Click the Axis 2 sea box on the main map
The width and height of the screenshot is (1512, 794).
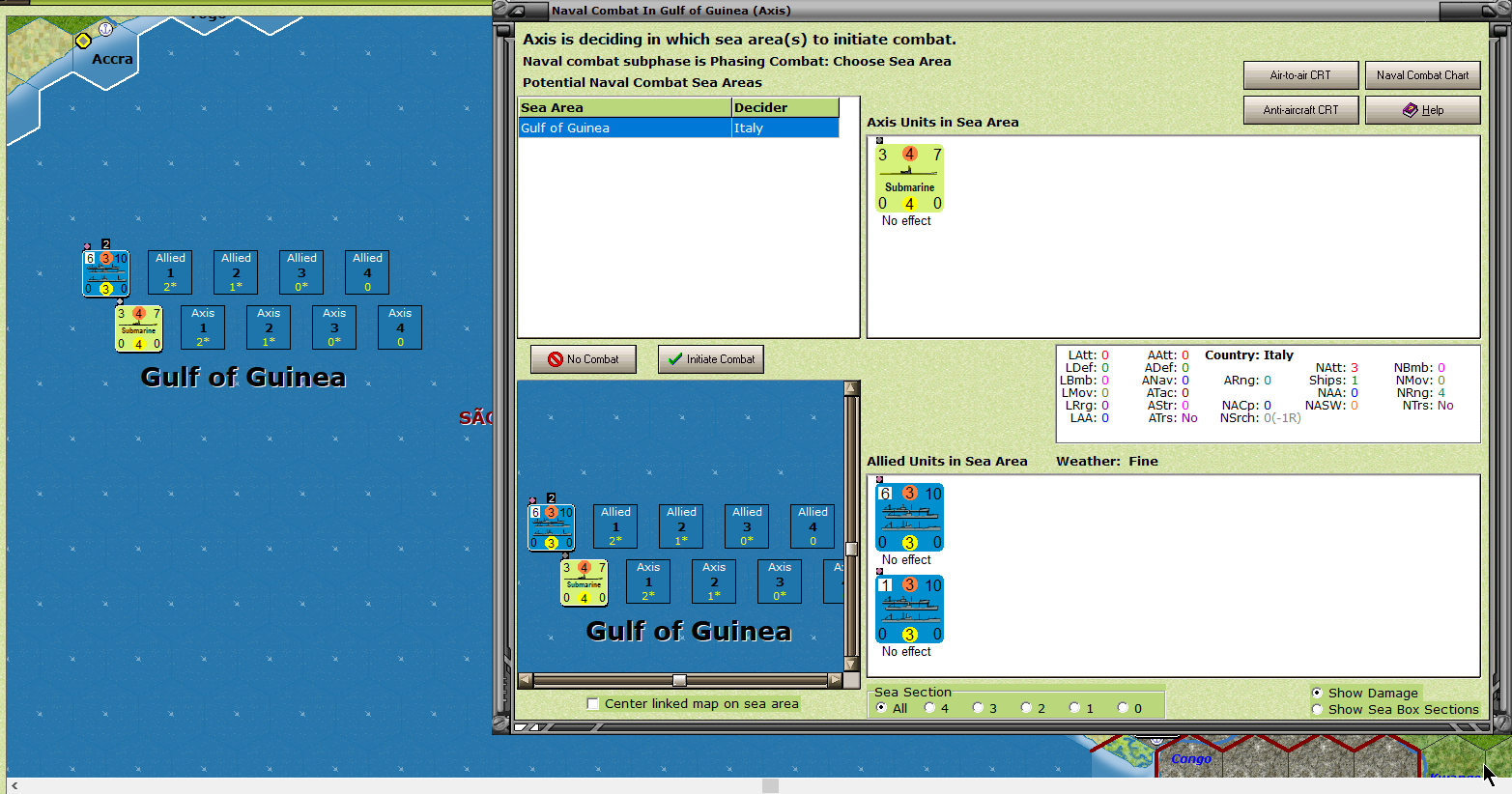tap(269, 327)
